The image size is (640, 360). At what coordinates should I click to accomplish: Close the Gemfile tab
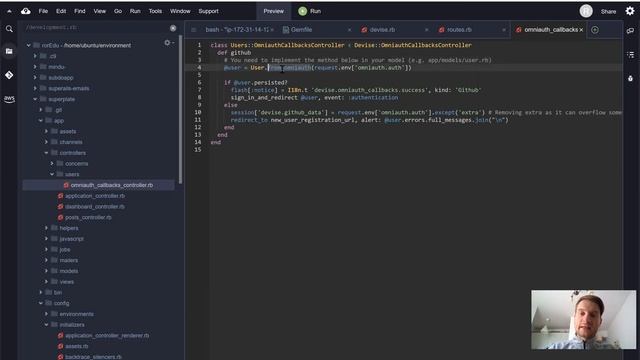click(x=349, y=30)
